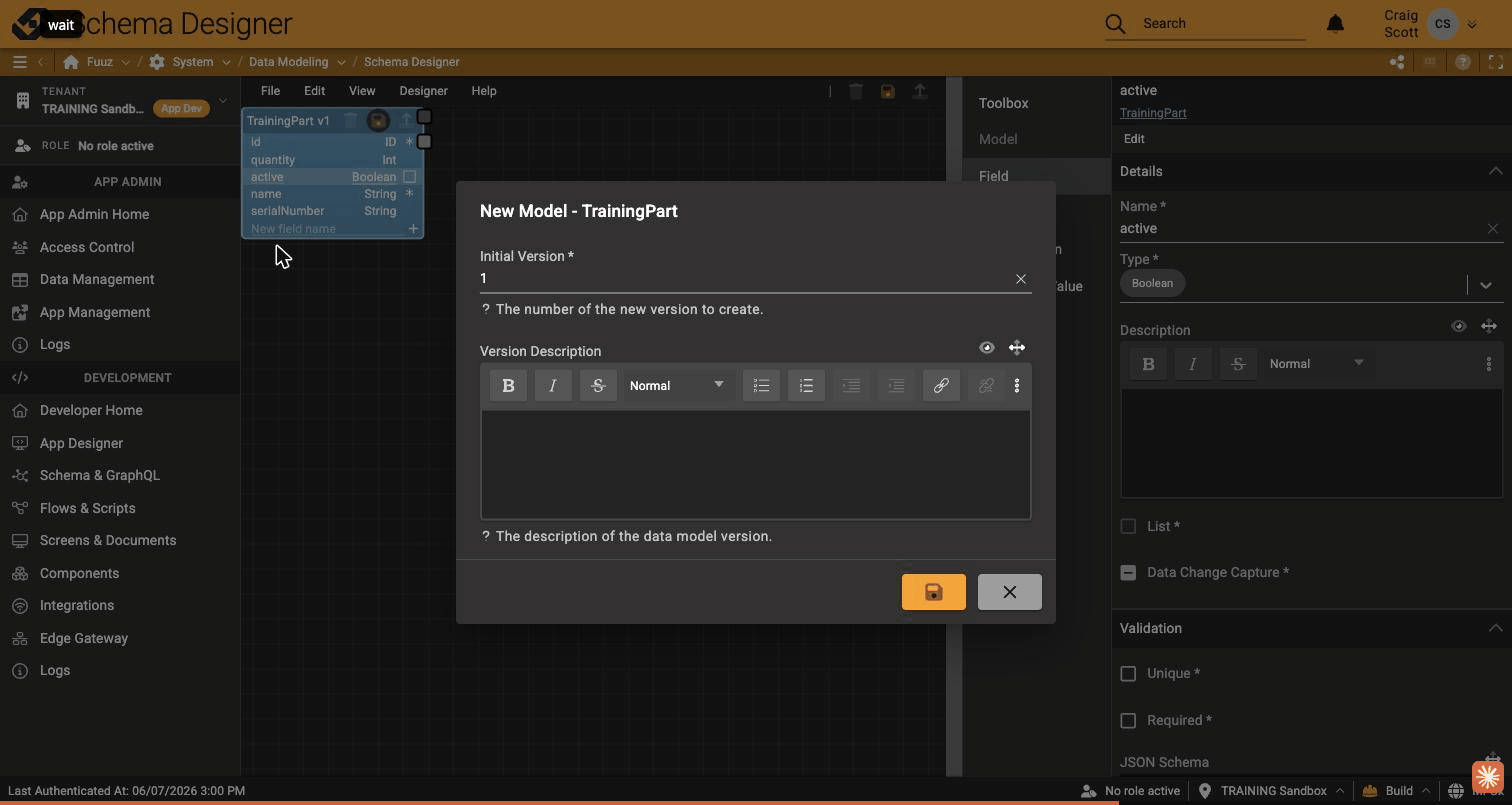Screen dimensions: 1512x805
Task: Click the orange save button in the dialog
Action: (x=933, y=592)
